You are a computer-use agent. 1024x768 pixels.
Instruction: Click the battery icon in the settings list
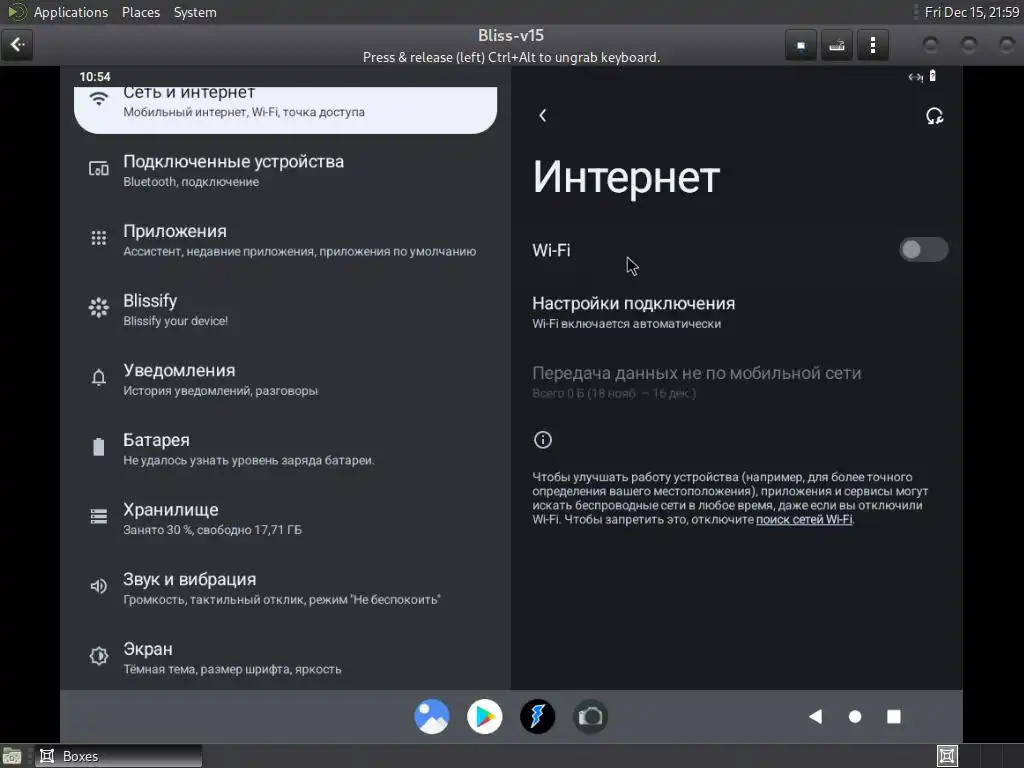99,447
